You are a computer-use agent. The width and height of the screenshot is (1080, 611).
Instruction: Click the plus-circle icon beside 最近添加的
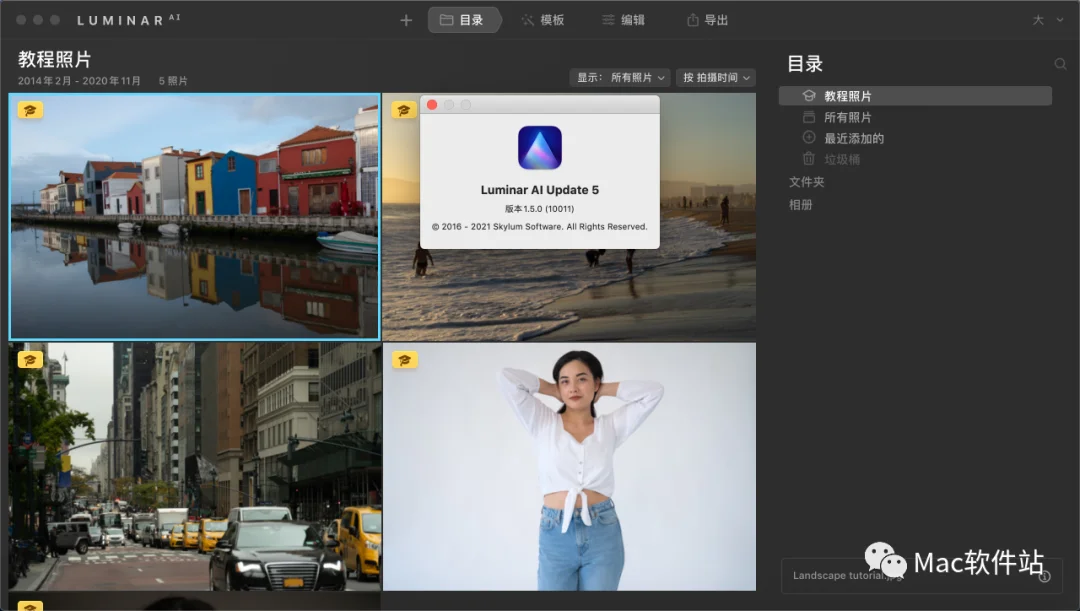coord(809,138)
